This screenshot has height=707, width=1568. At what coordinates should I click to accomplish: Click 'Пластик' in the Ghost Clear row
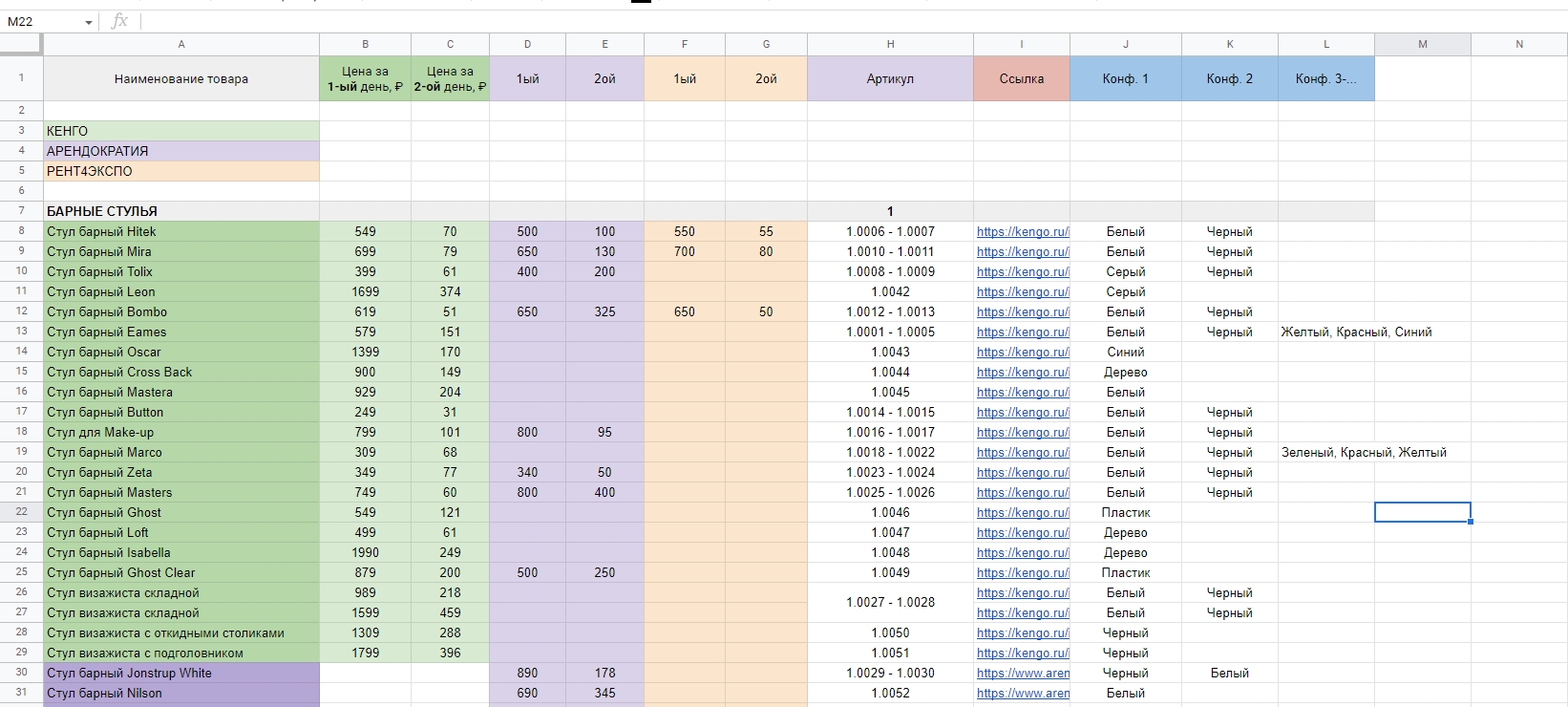pyautogui.click(x=1125, y=572)
